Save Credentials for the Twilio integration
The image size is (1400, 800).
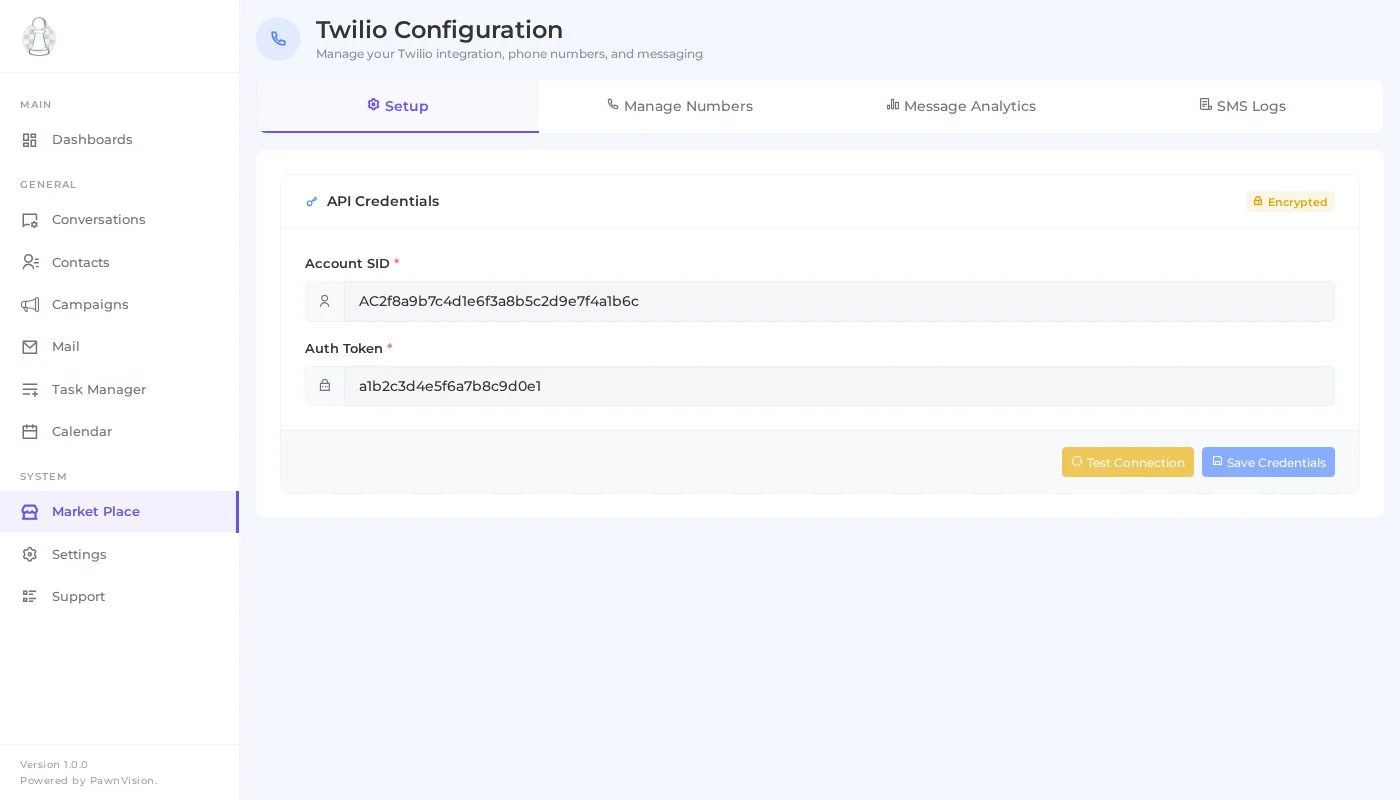pyautogui.click(x=1268, y=462)
